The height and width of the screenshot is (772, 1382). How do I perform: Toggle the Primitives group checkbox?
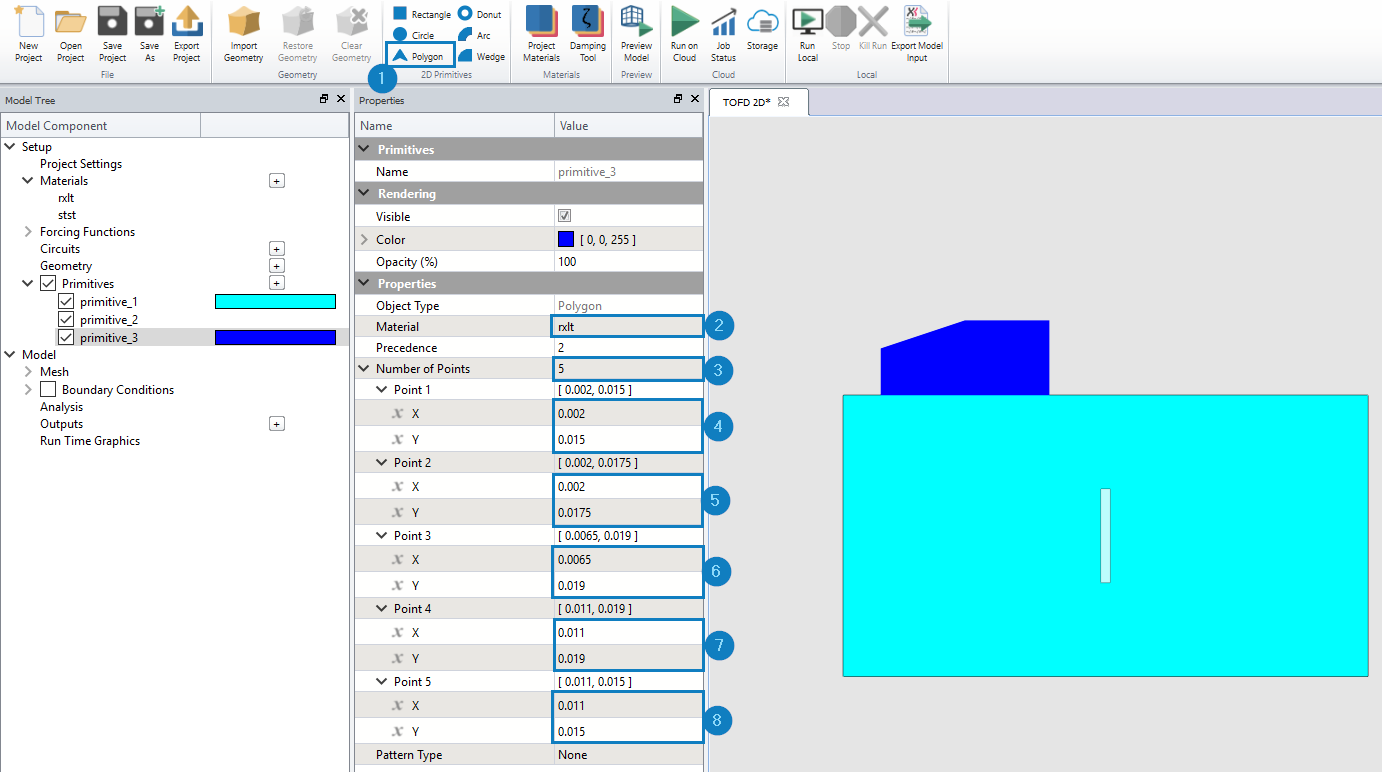point(47,284)
